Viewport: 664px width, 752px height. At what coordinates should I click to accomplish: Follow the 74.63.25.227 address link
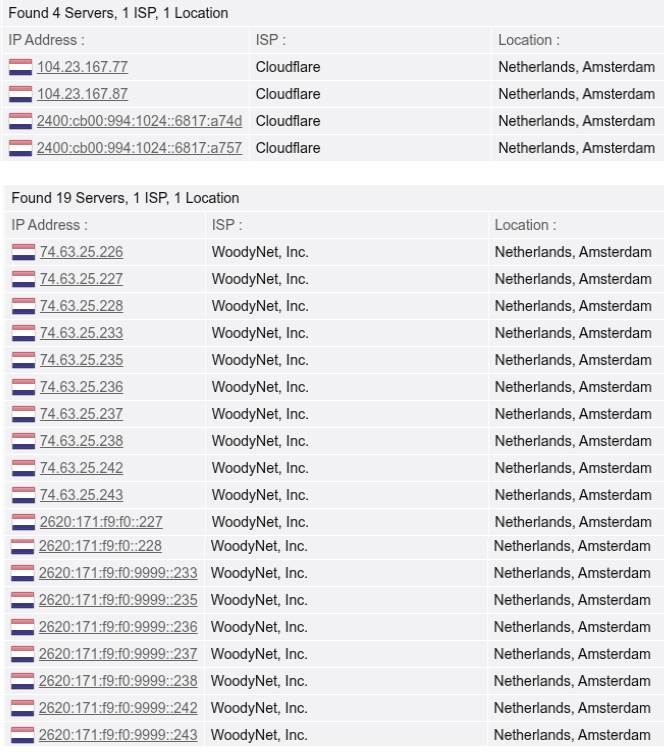pos(82,279)
